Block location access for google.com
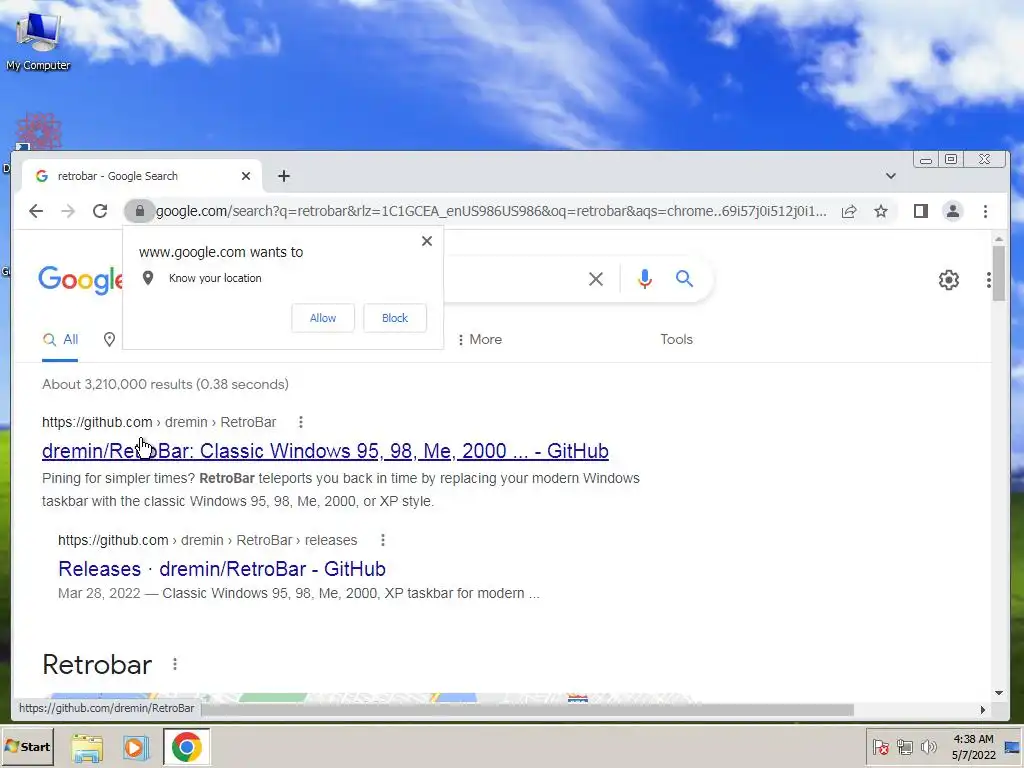The image size is (1024, 768). click(x=394, y=318)
